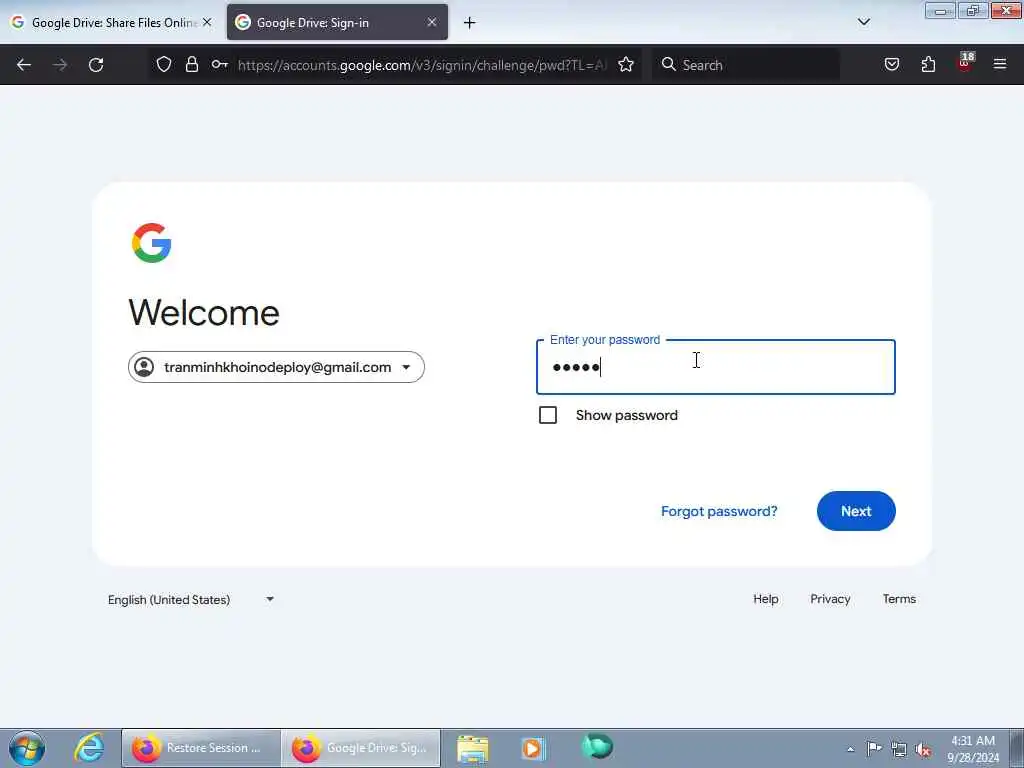
Task: Click Show desktop strip
Action: click(x=1017, y=748)
